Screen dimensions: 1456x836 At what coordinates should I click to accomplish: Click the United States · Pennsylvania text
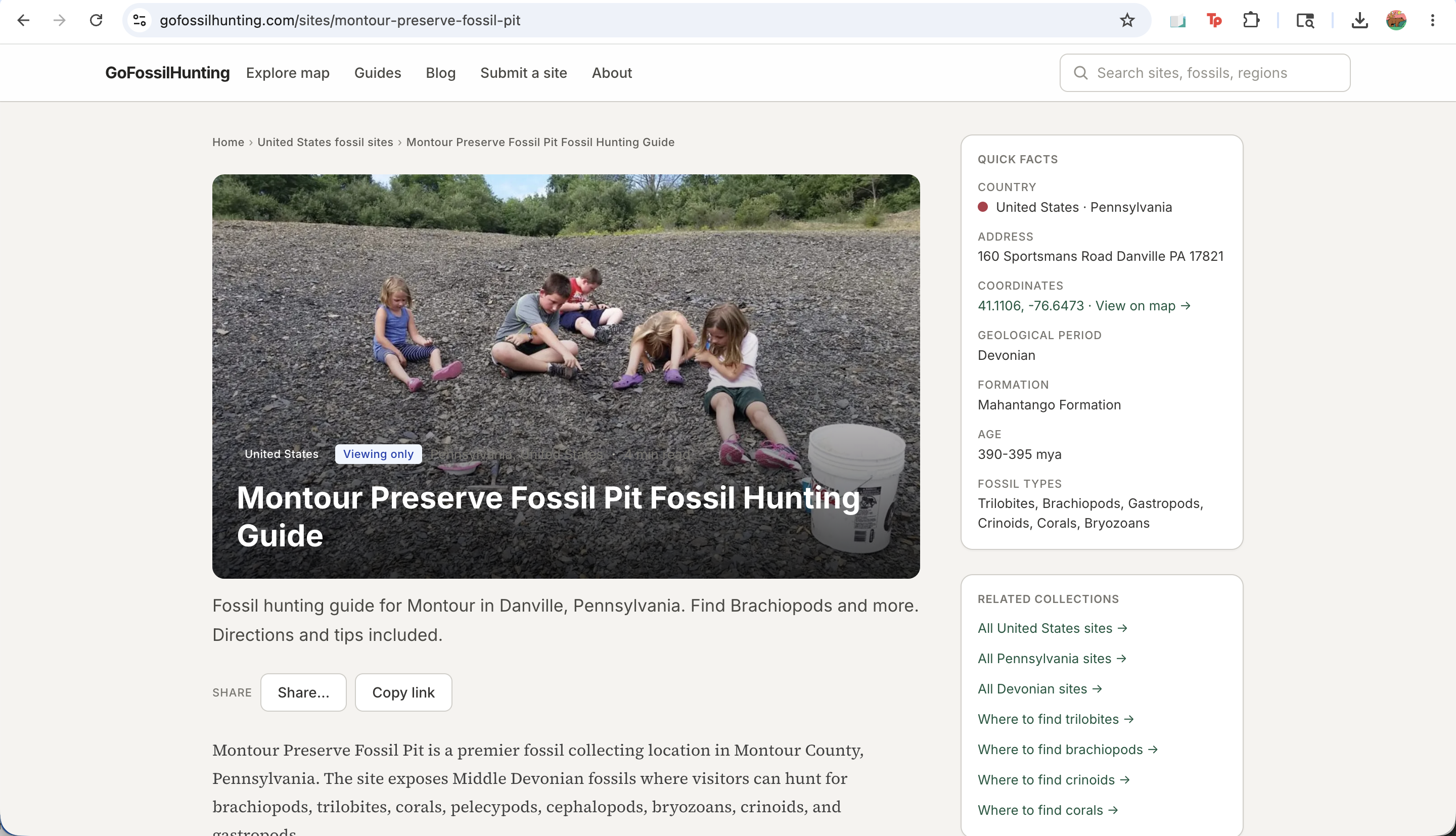click(x=1084, y=207)
